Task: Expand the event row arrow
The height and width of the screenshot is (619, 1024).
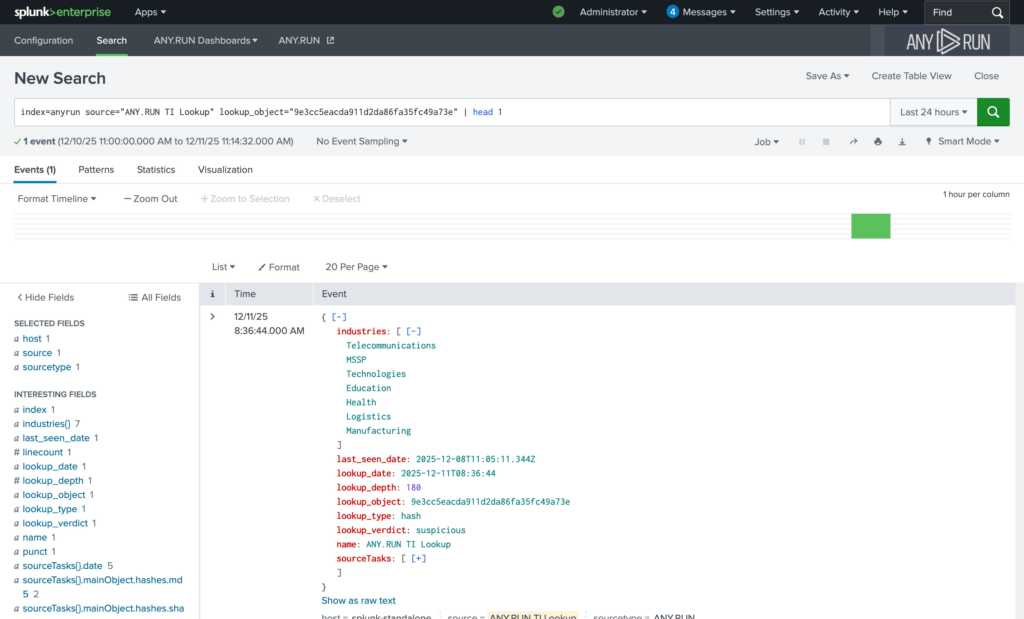Action: (x=212, y=317)
